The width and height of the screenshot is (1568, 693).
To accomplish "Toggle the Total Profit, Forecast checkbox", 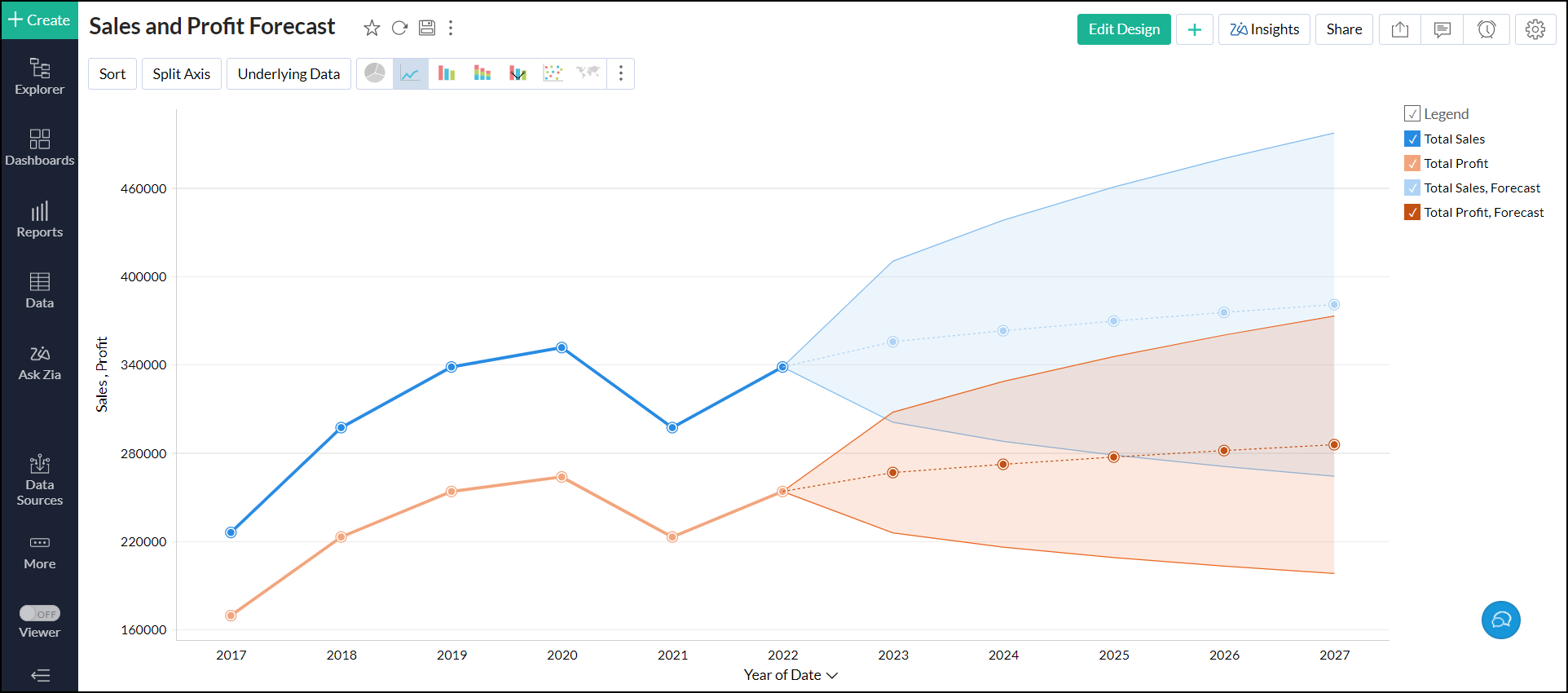I will pyautogui.click(x=1412, y=212).
